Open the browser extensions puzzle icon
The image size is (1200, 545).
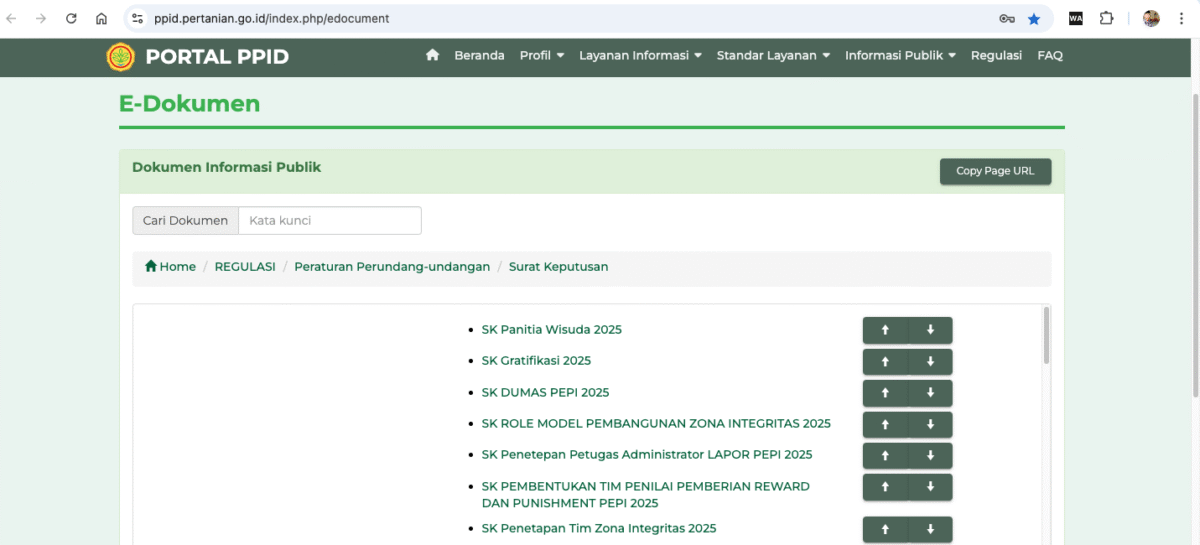tap(1106, 19)
